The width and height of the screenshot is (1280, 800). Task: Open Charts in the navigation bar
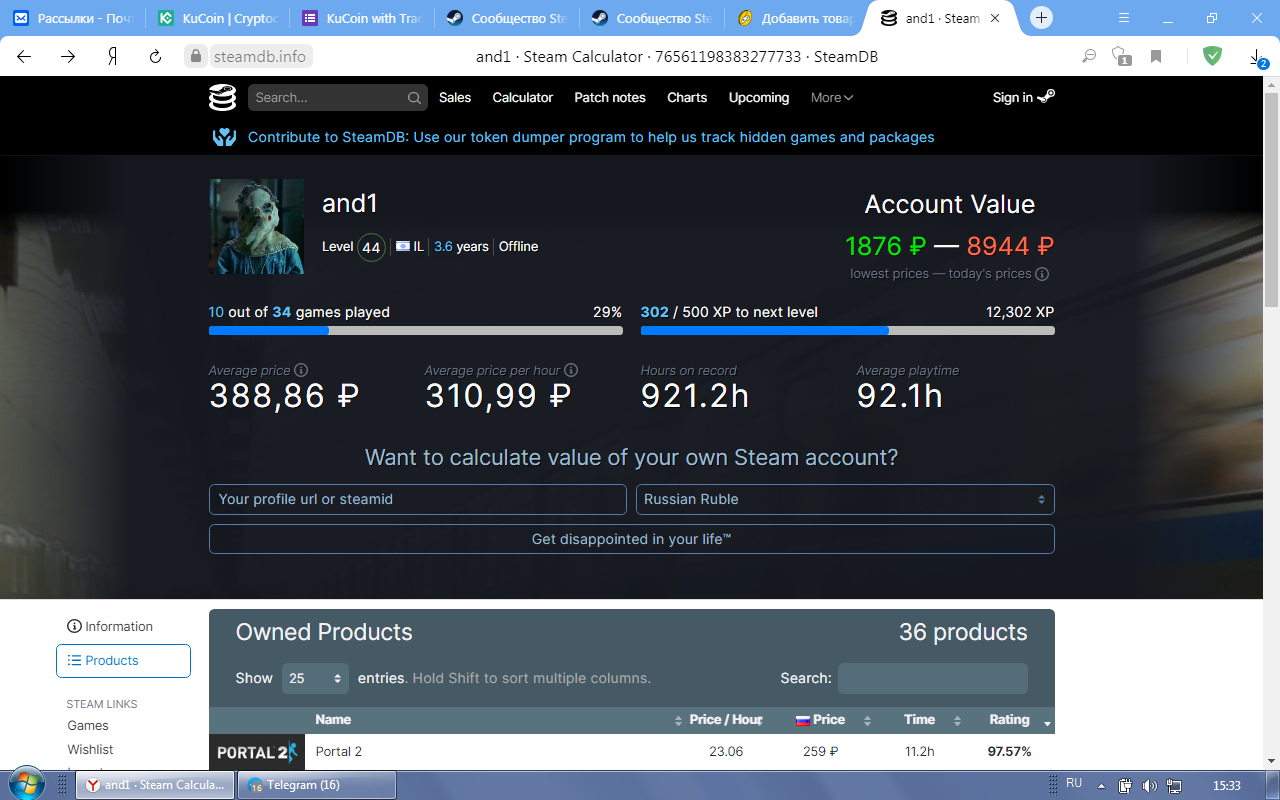point(687,98)
